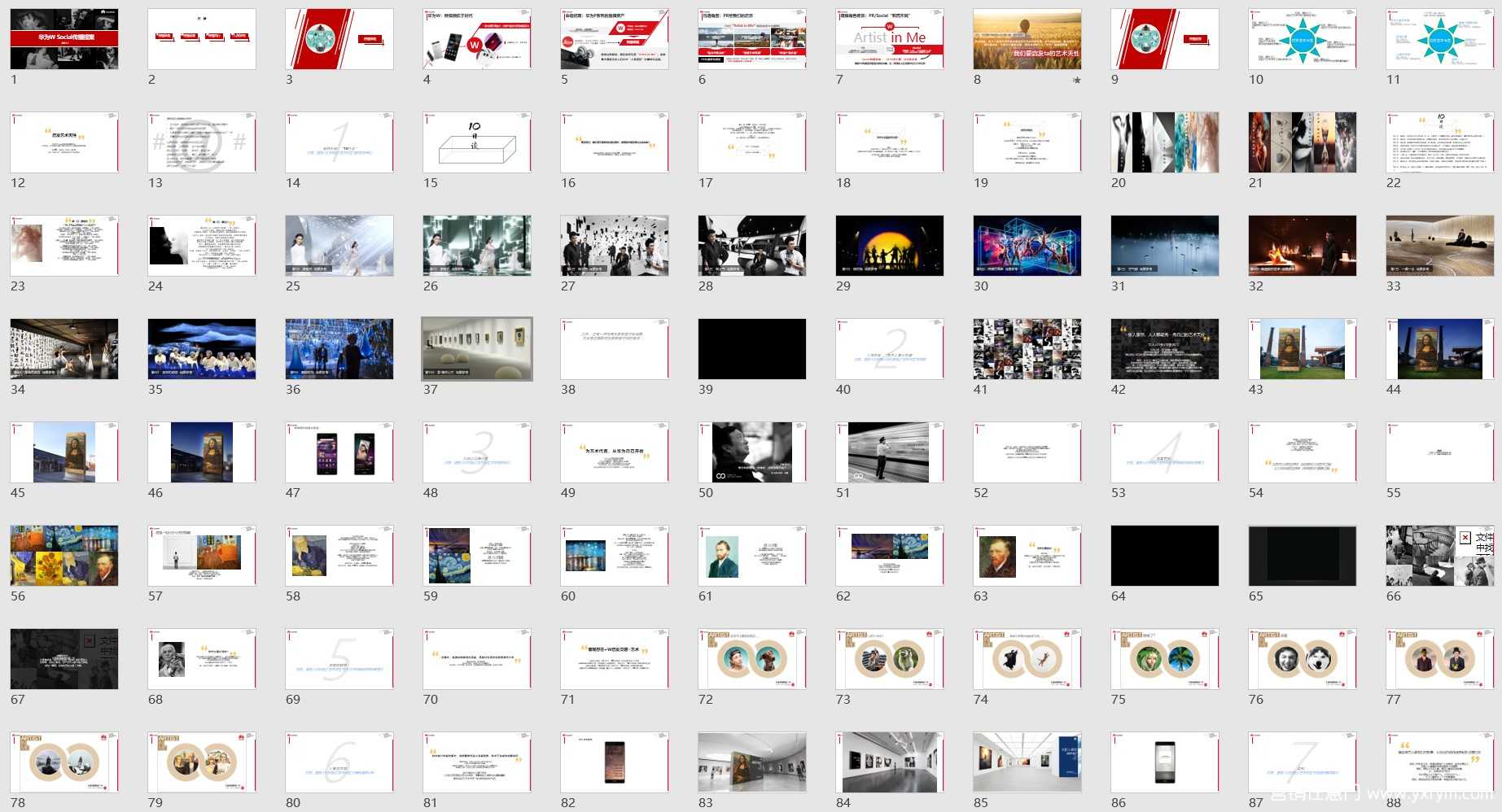Select slide 59 Starry Night painting thumbnail

(477, 556)
